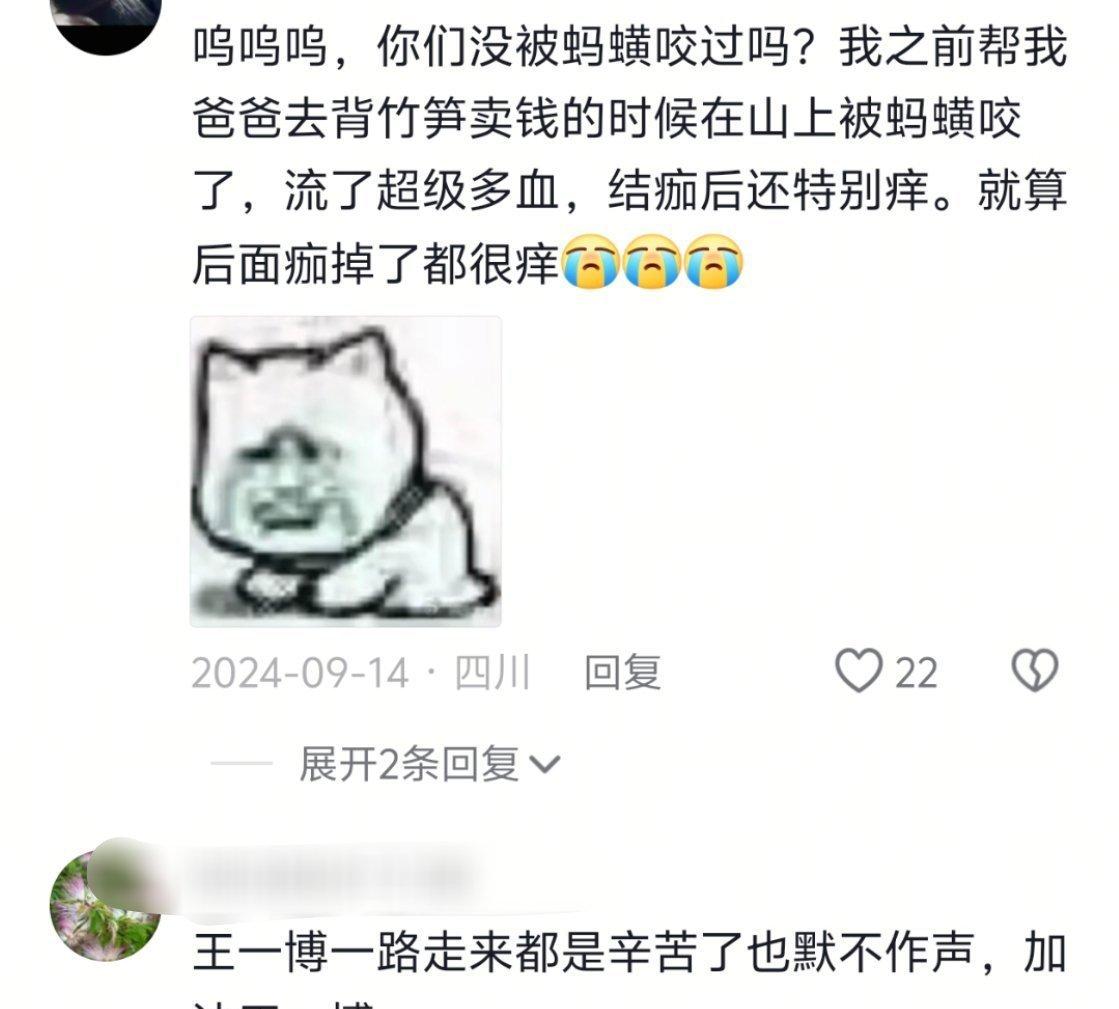Select the comment text starting with 呜呜呜
The height and width of the screenshot is (1009, 1119).
[629, 156]
